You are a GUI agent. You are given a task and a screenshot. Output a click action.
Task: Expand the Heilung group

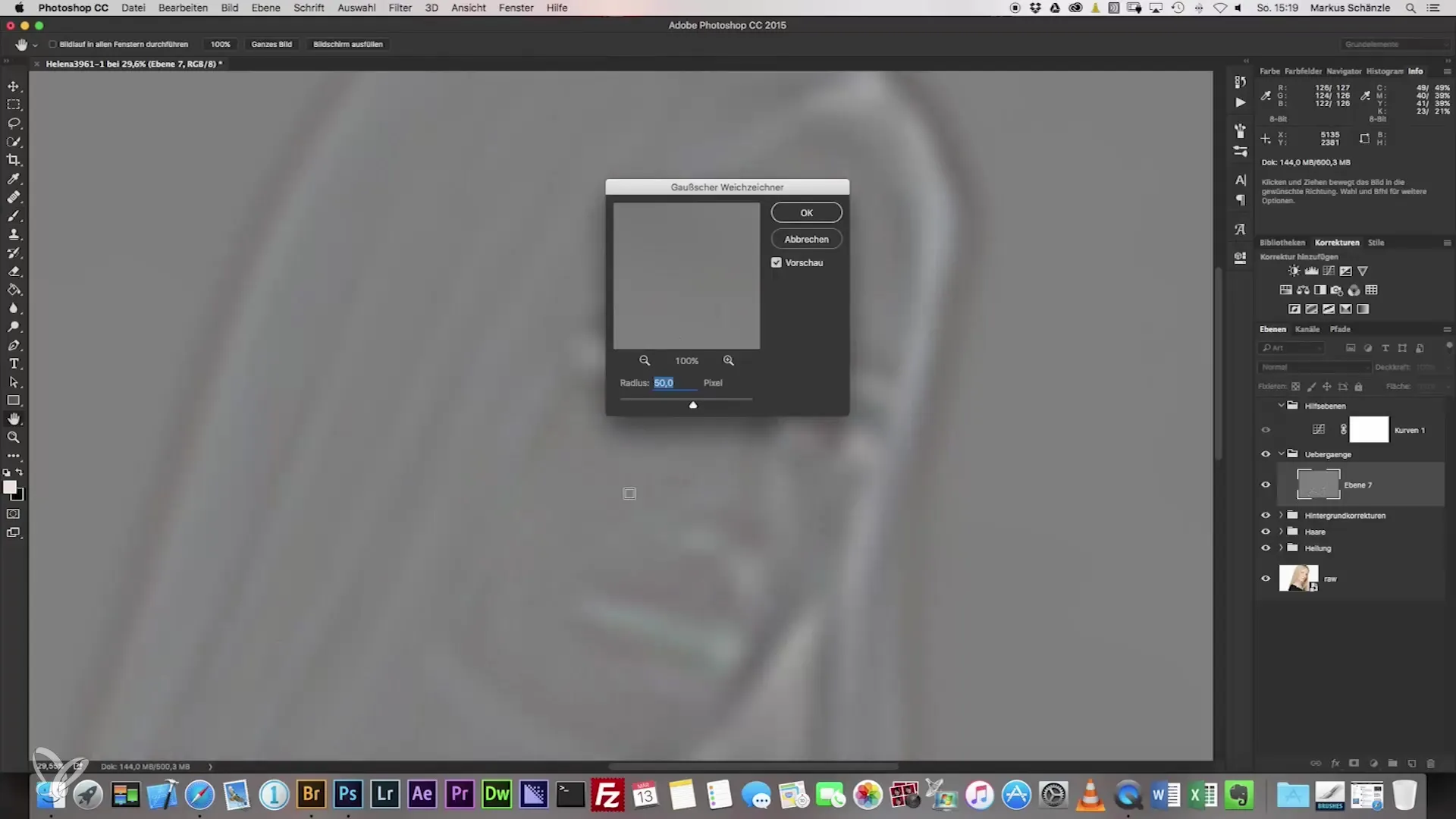(1282, 548)
